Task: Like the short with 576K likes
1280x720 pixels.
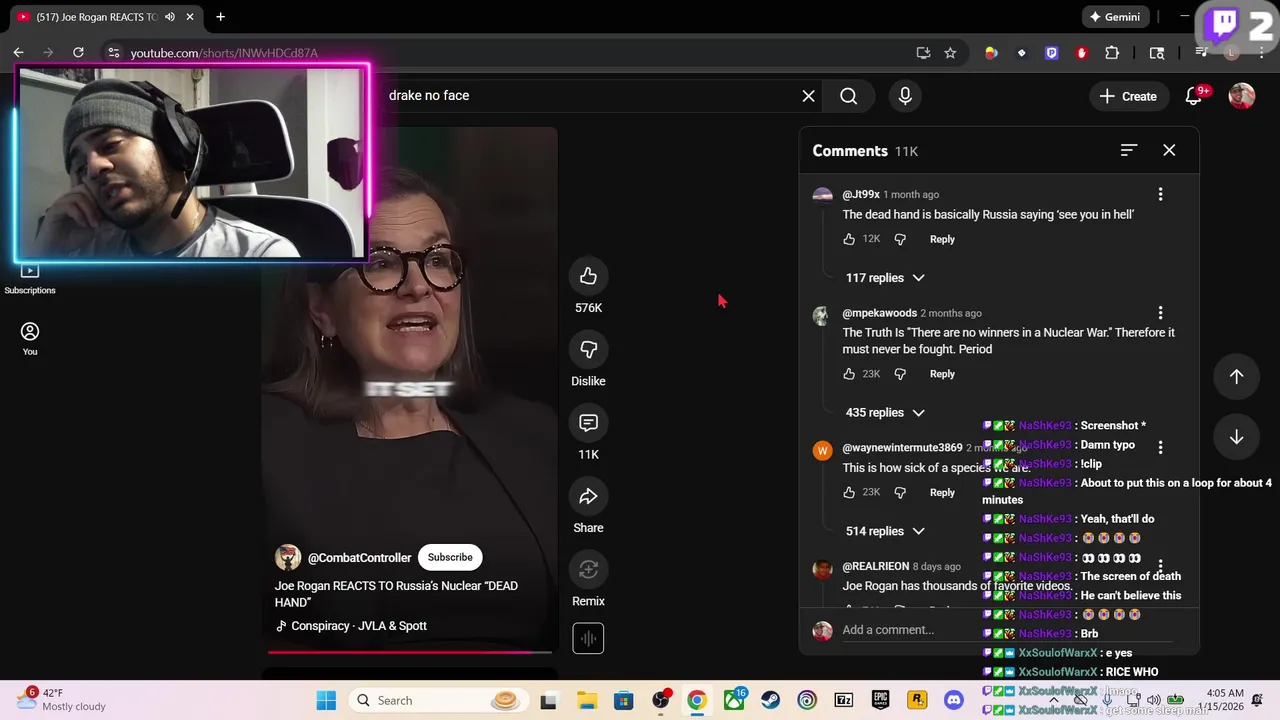Action: coord(588,276)
